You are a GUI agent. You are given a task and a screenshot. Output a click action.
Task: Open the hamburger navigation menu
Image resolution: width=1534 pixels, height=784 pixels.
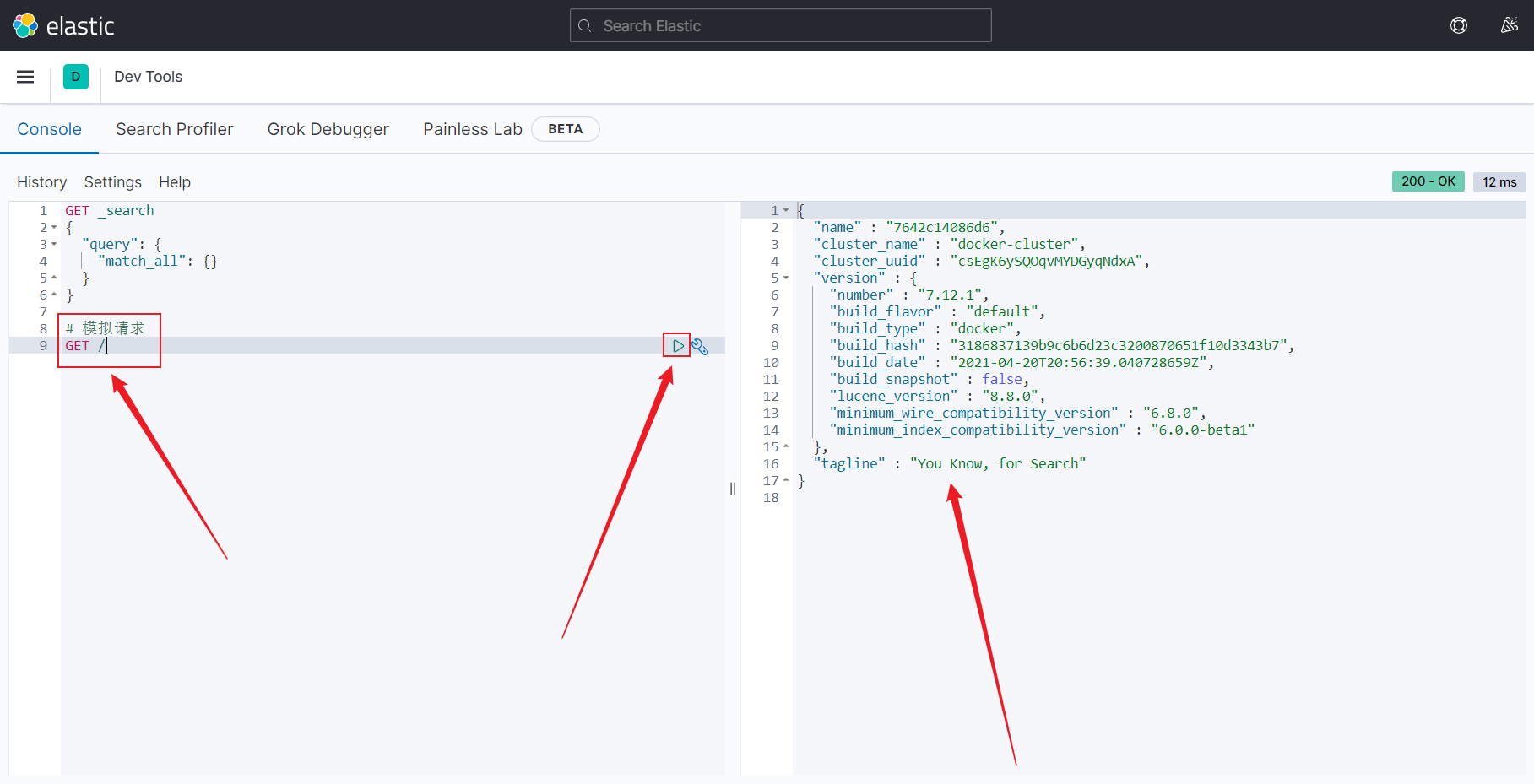pyautogui.click(x=25, y=77)
